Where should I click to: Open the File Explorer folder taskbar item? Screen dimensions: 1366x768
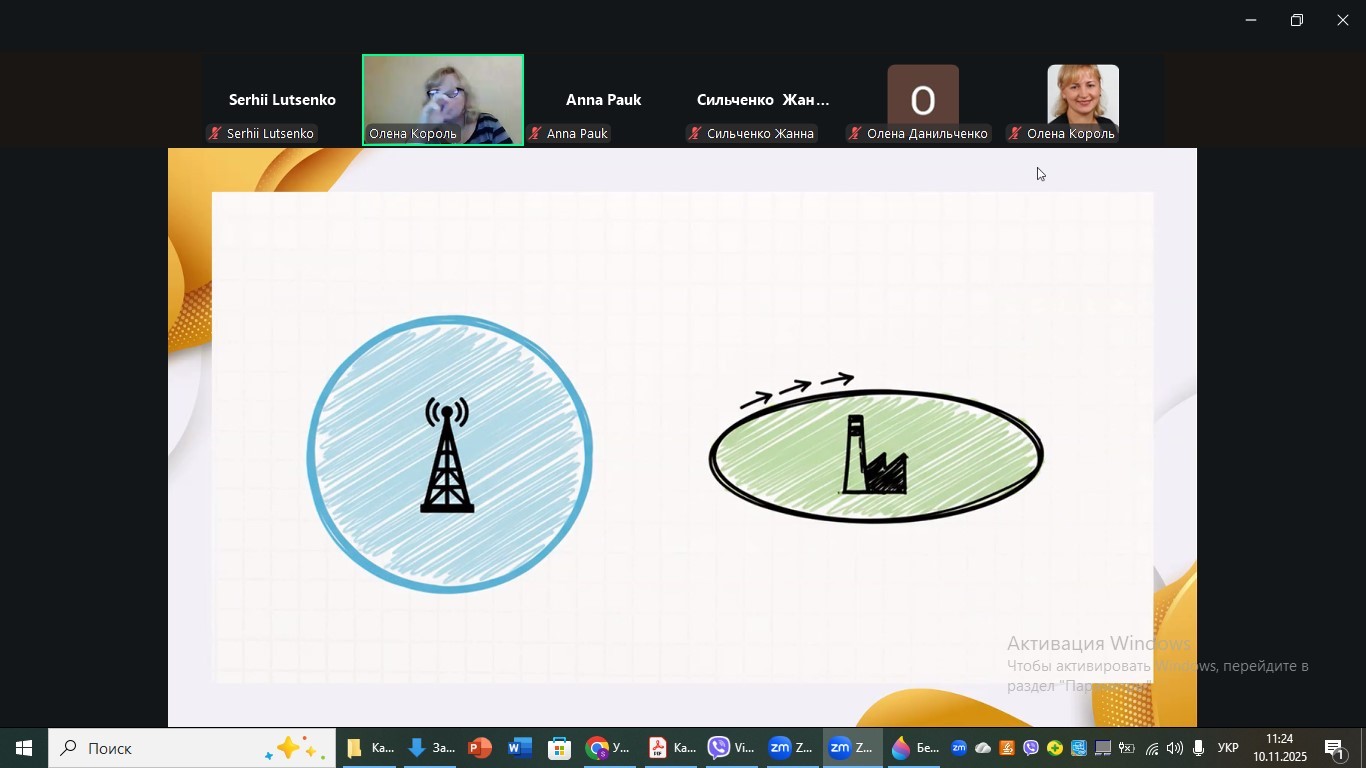point(369,748)
